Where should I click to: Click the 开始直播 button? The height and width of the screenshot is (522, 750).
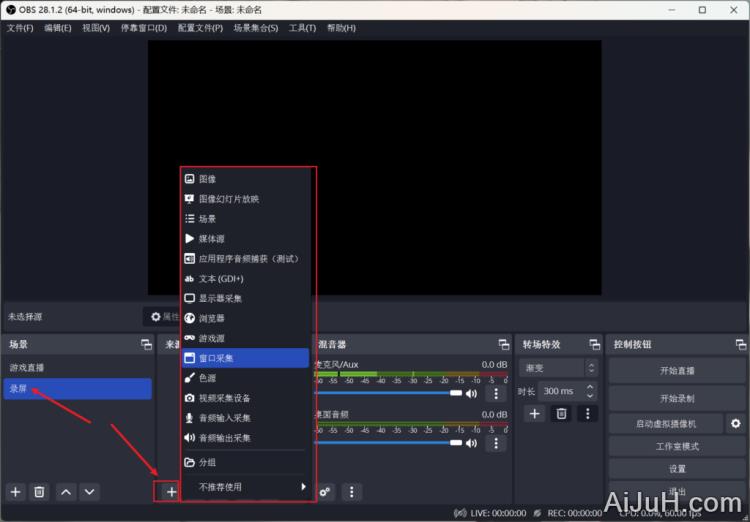coord(677,370)
